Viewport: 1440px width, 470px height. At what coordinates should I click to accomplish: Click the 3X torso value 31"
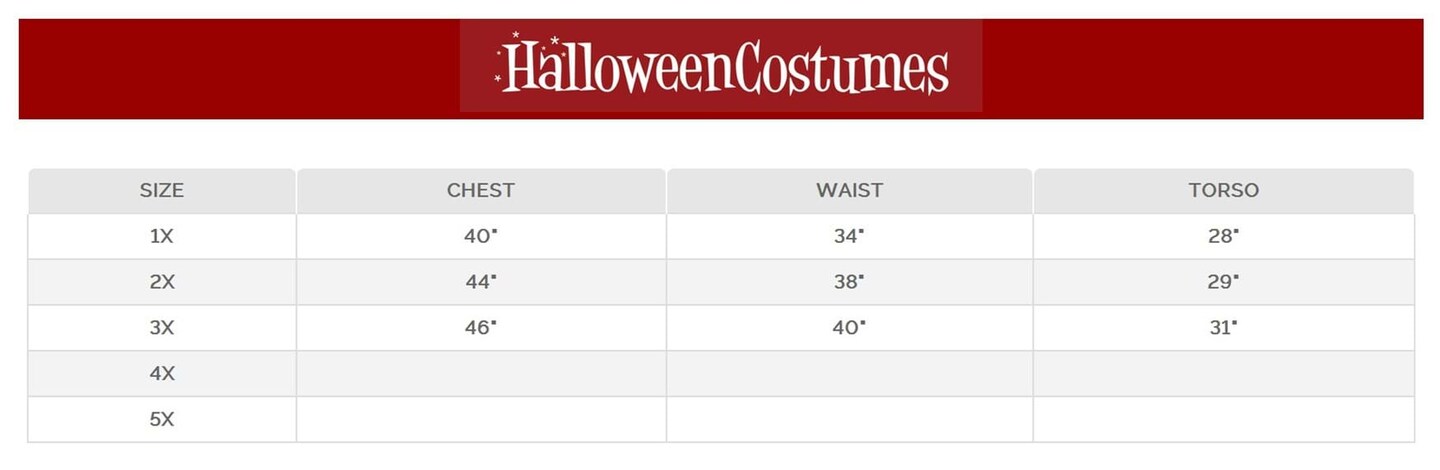pyautogui.click(x=1223, y=328)
